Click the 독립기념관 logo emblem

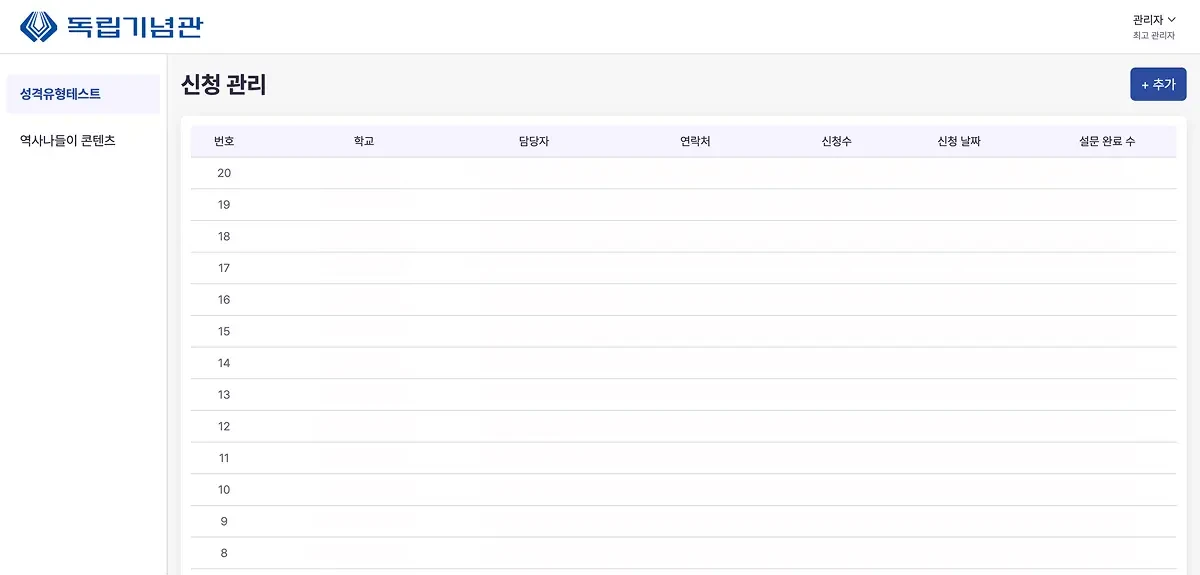[x=39, y=27]
